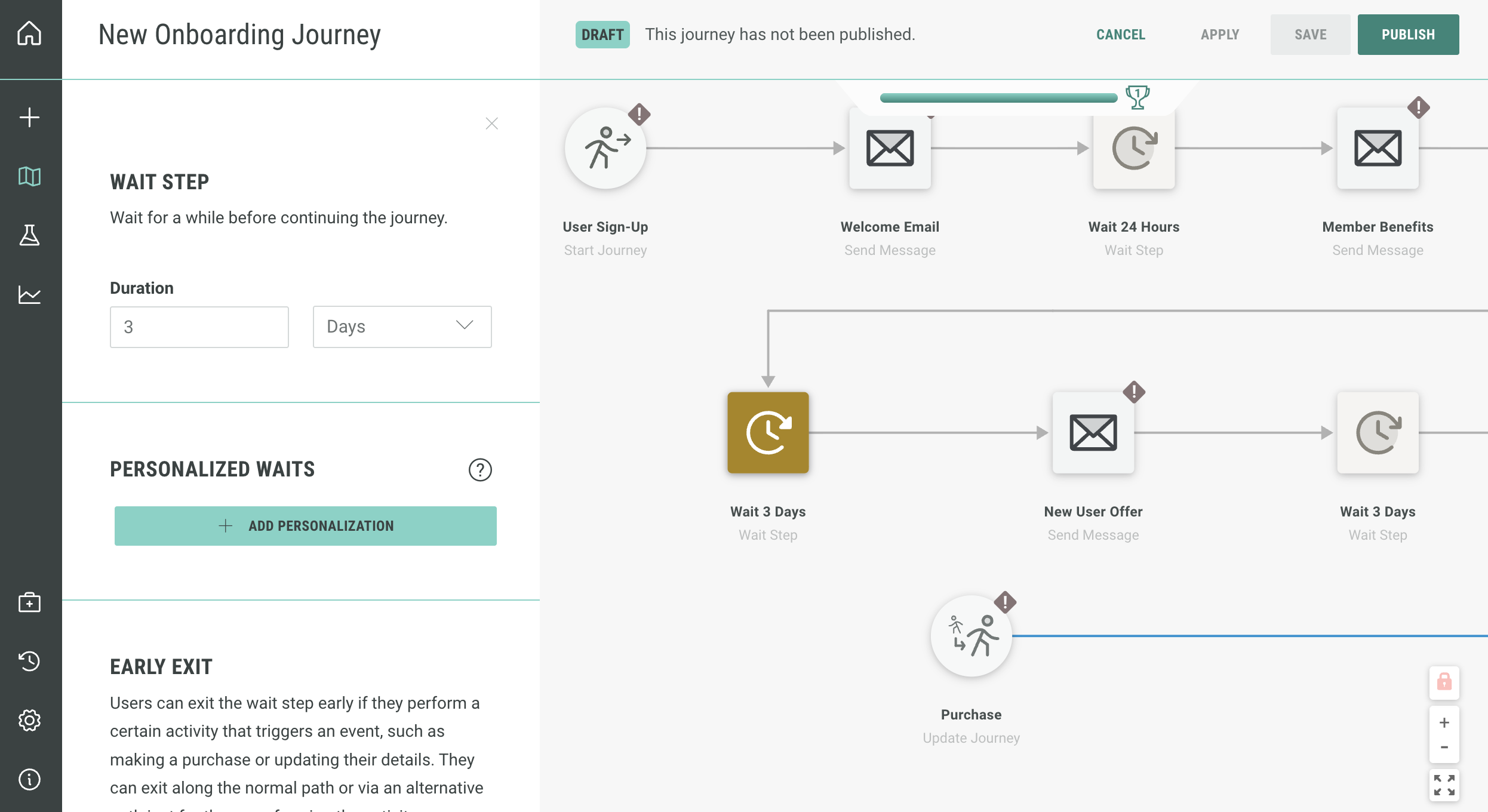
Task: Zoom in the canvas with plus control
Action: click(1444, 722)
